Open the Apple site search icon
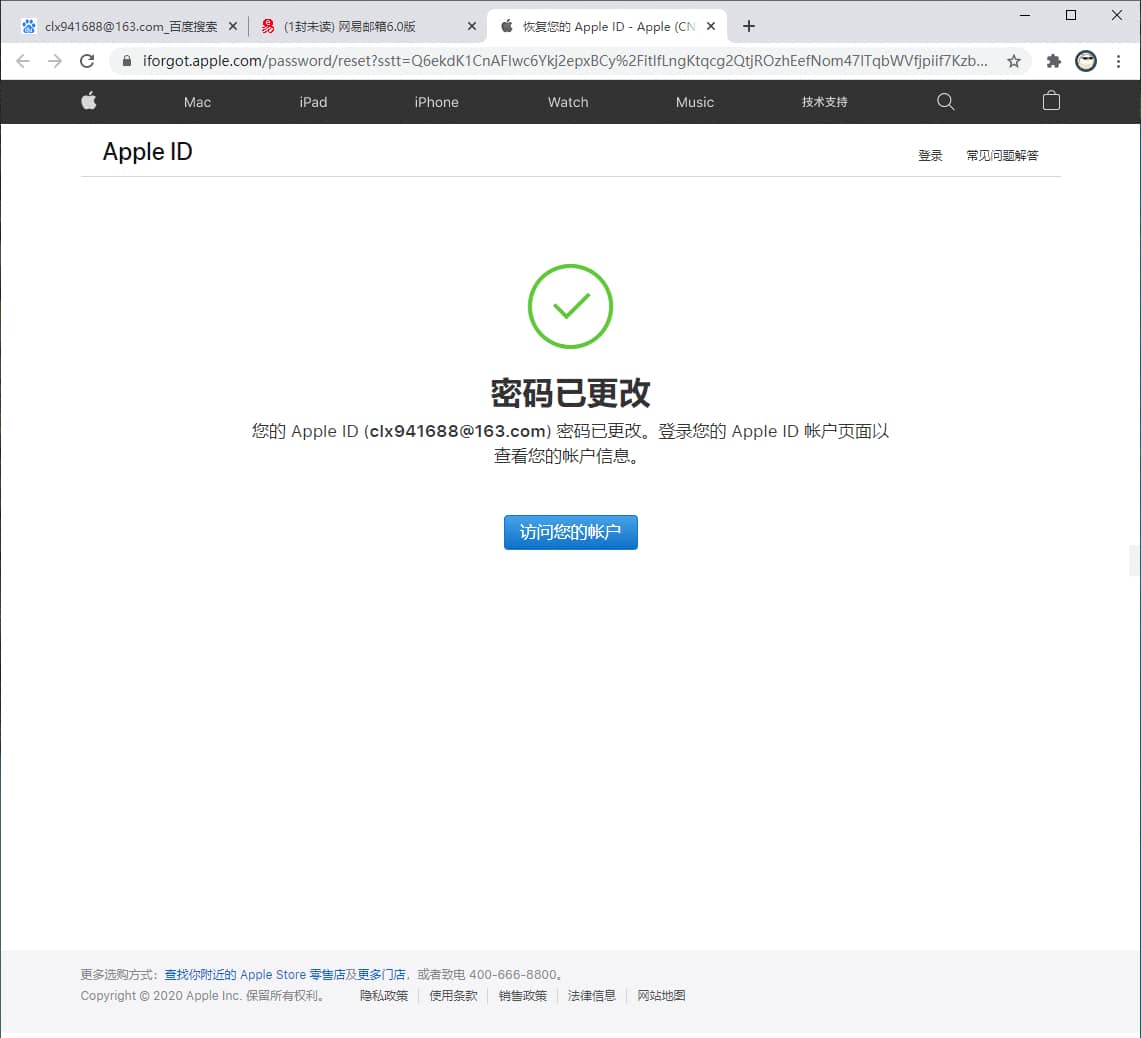 (x=945, y=102)
